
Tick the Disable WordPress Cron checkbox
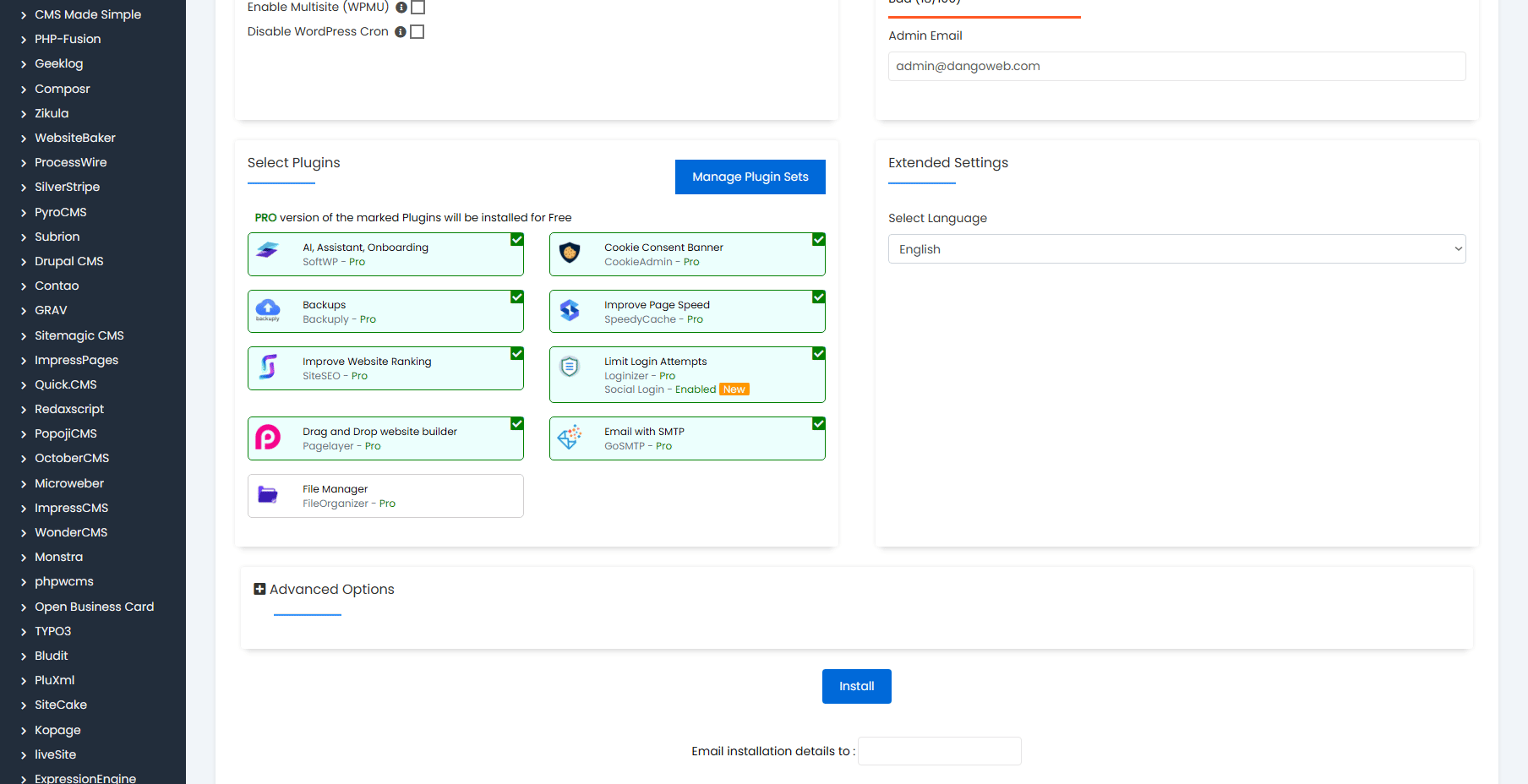pyautogui.click(x=417, y=31)
